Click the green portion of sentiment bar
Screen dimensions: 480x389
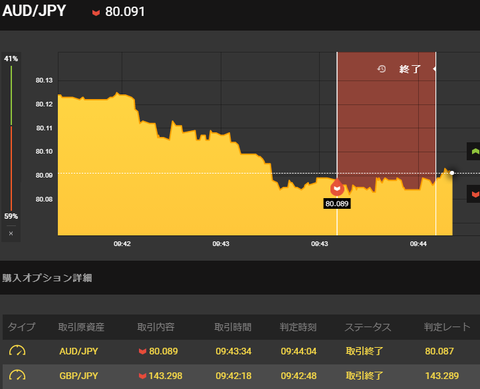(x=11, y=95)
